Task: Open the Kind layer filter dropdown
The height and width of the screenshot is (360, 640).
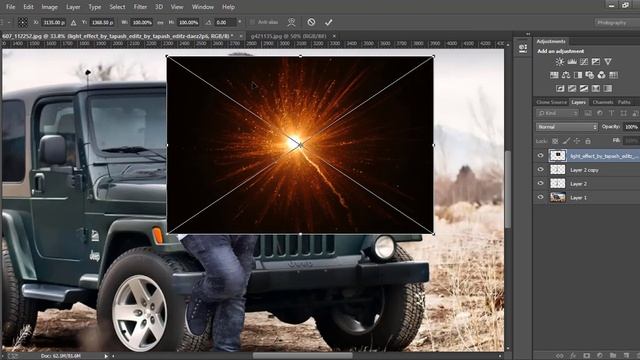Action: tap(557, 113)
